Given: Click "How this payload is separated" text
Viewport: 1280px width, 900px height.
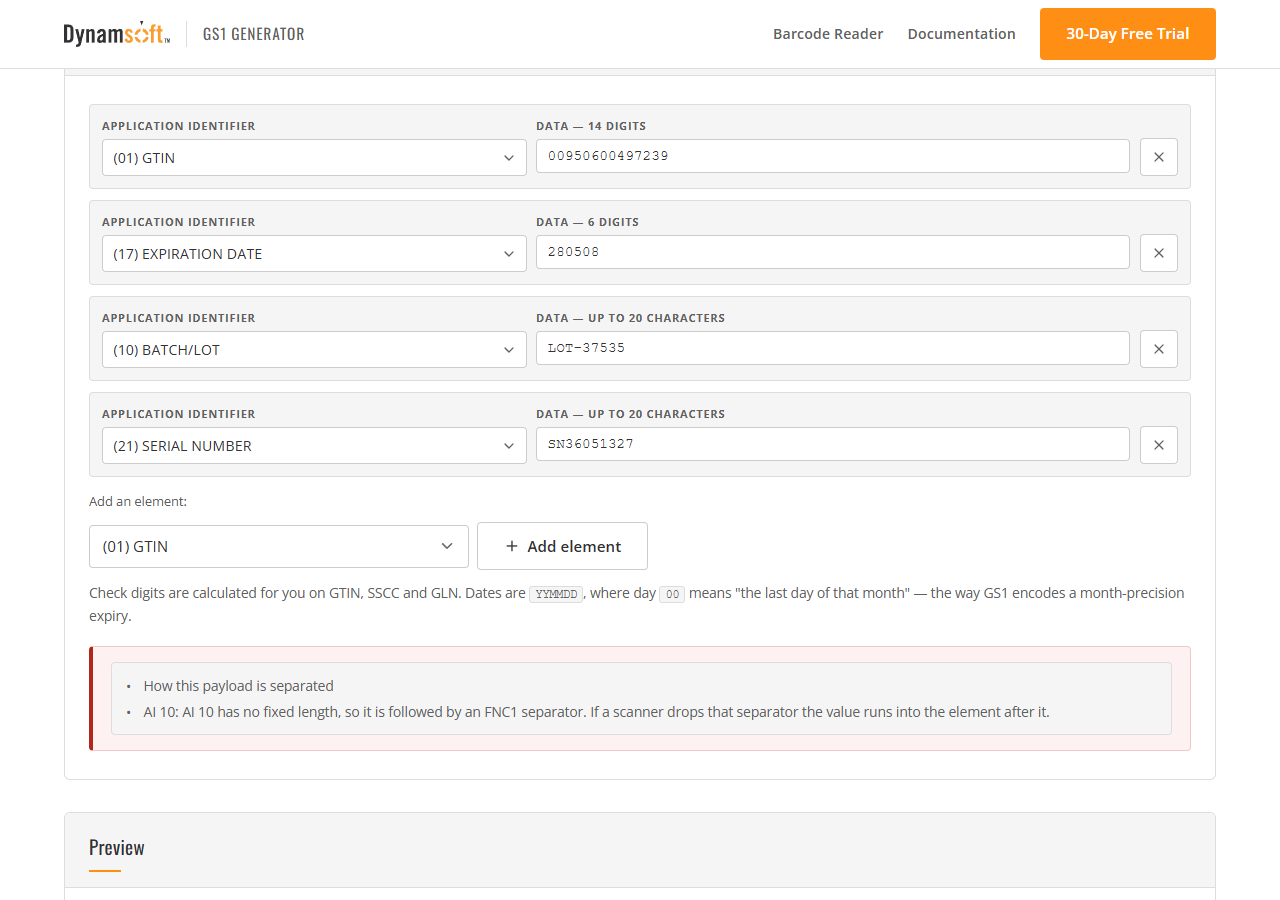Looking at the screenshot, I should (239, 686).
